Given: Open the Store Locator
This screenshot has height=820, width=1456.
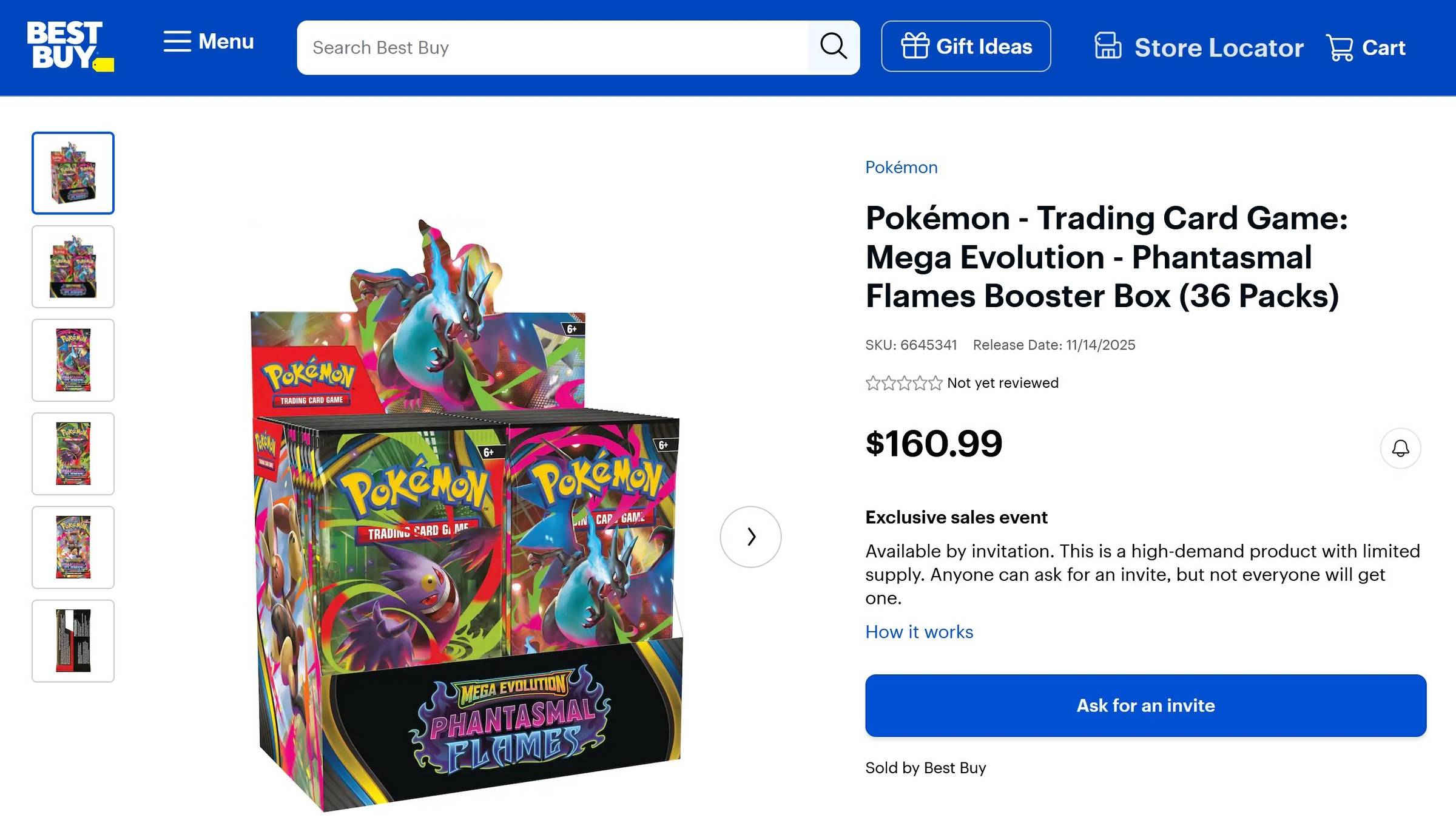Looking at the screenshot, I should point(1199,47).
